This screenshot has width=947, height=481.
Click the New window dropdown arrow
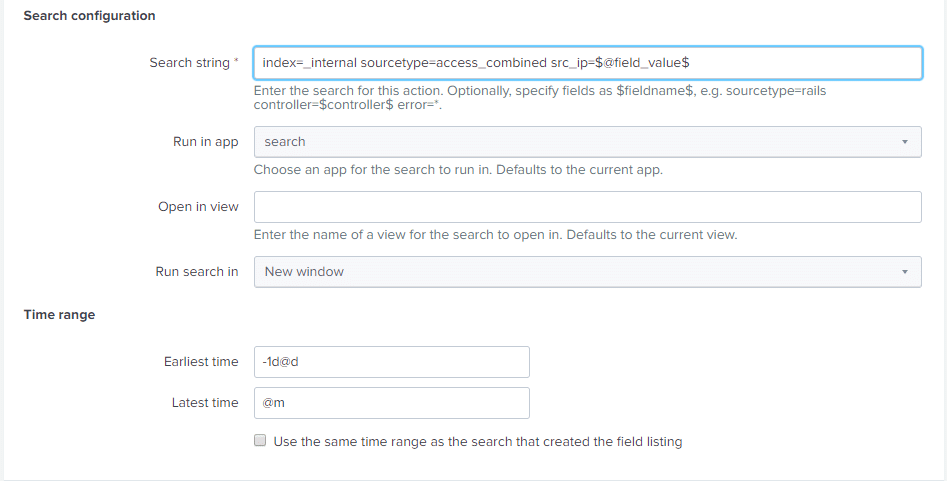coord(905,272)
